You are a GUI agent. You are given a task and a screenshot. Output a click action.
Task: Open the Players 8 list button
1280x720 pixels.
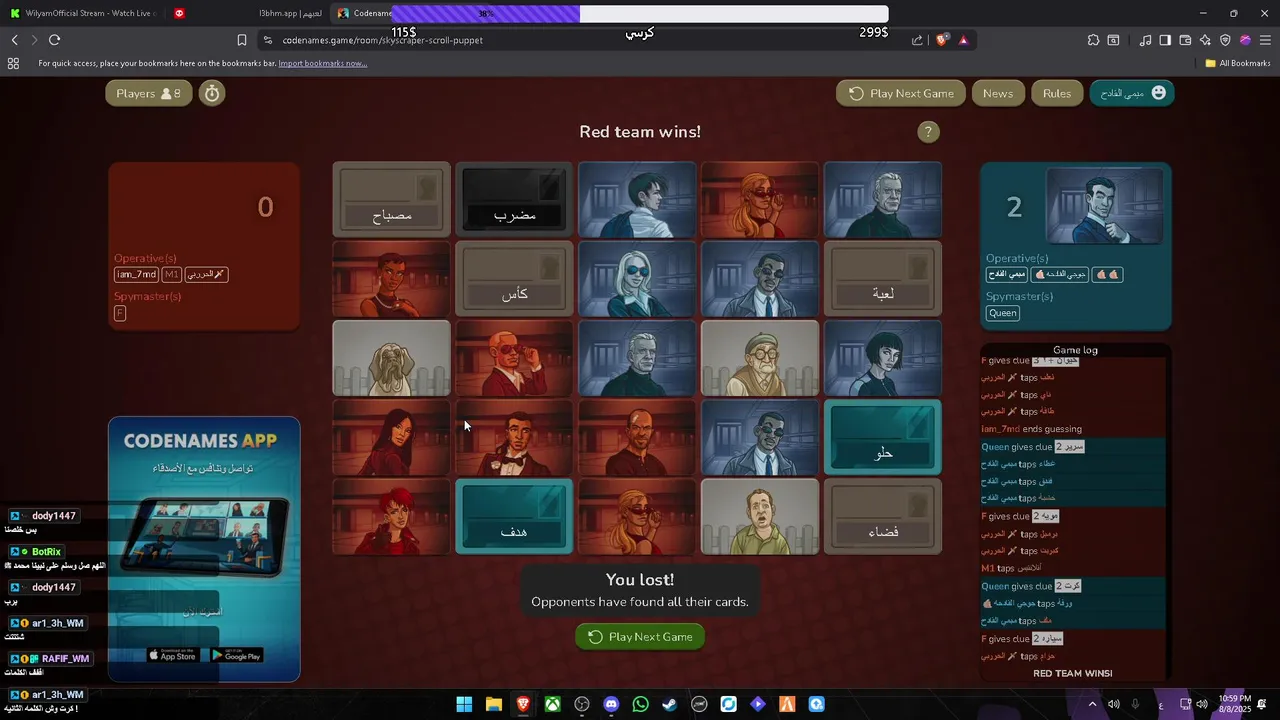point(148,93)
